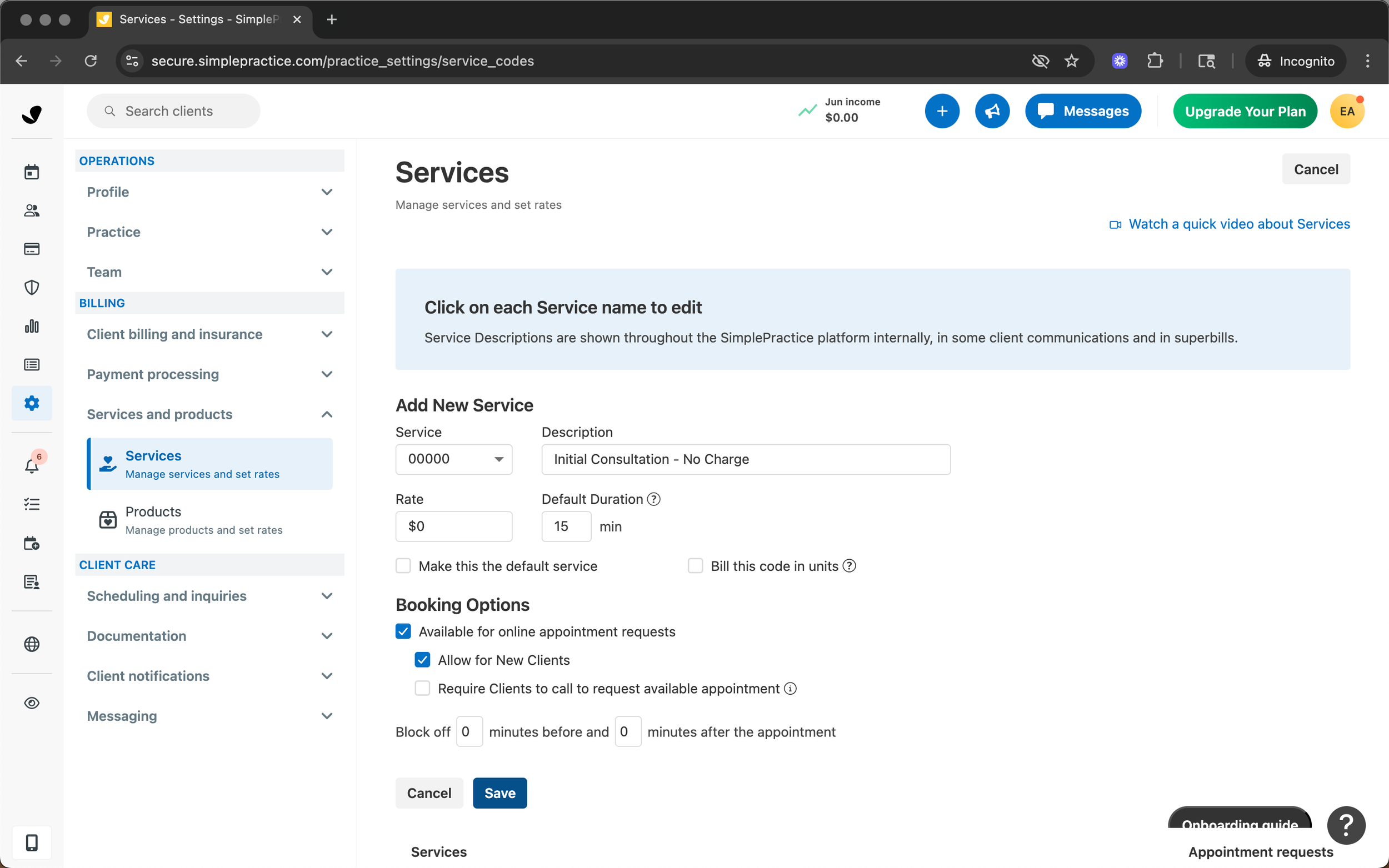
Task: Open the clients people icon in sidebar
Action: tap(32, 210)
